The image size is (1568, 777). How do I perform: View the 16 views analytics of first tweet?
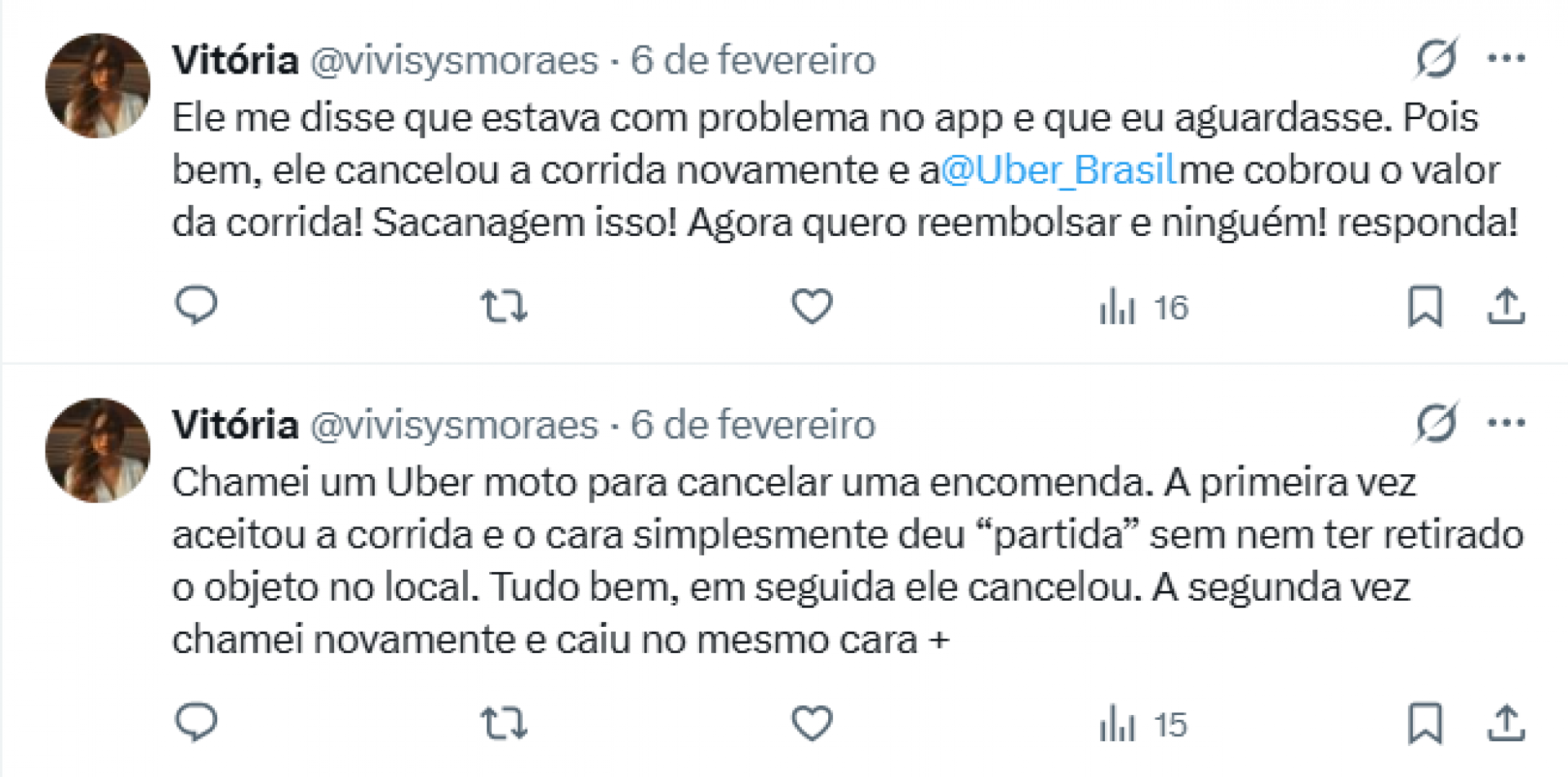[x=1142, y=306]
